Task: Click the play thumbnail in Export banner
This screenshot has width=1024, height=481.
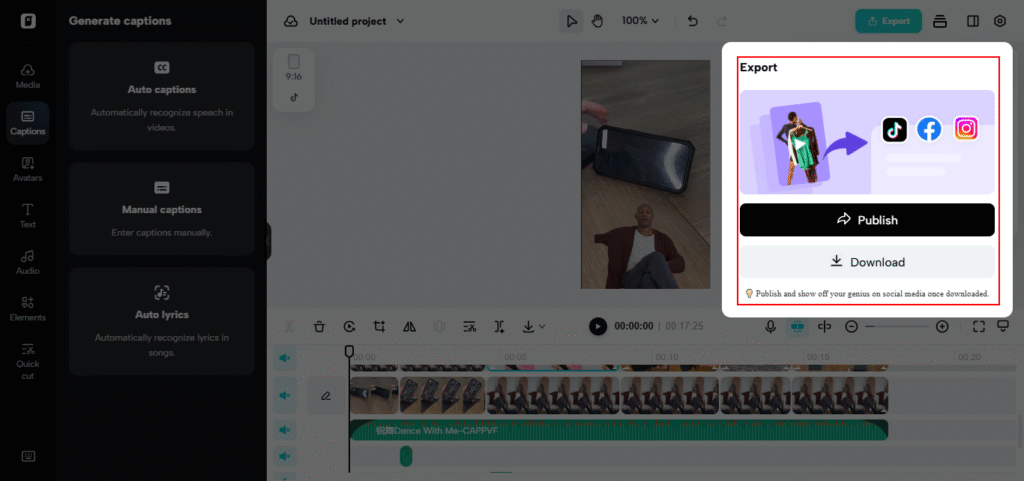Action: (x=799, y=144)
